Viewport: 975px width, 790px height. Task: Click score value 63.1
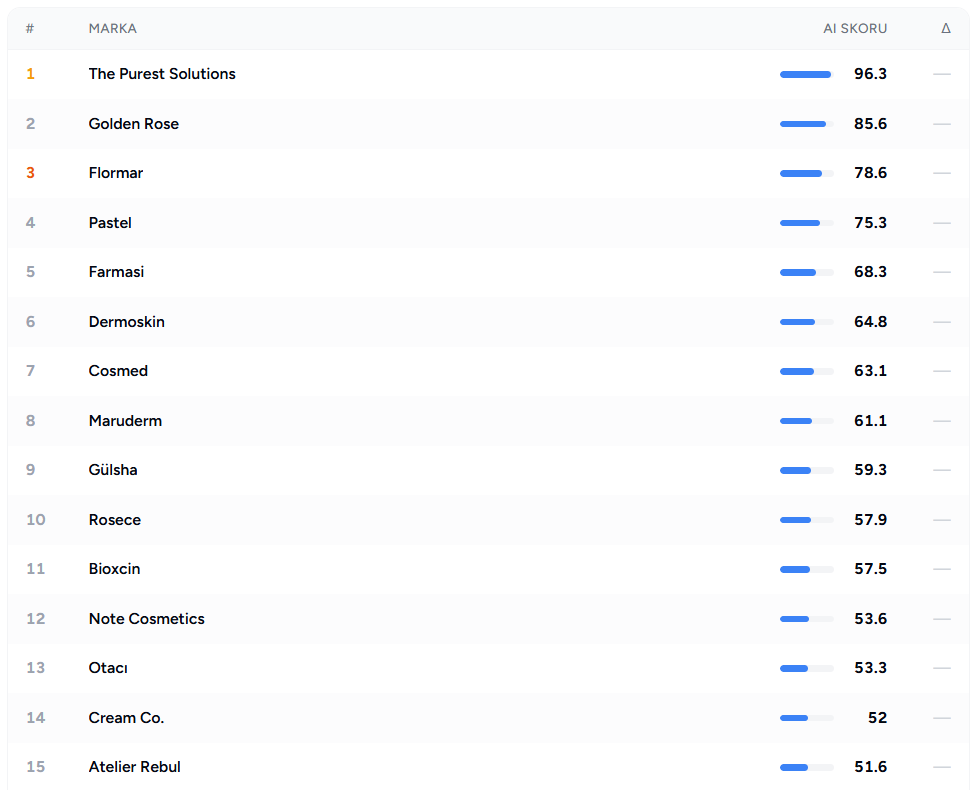870,371
